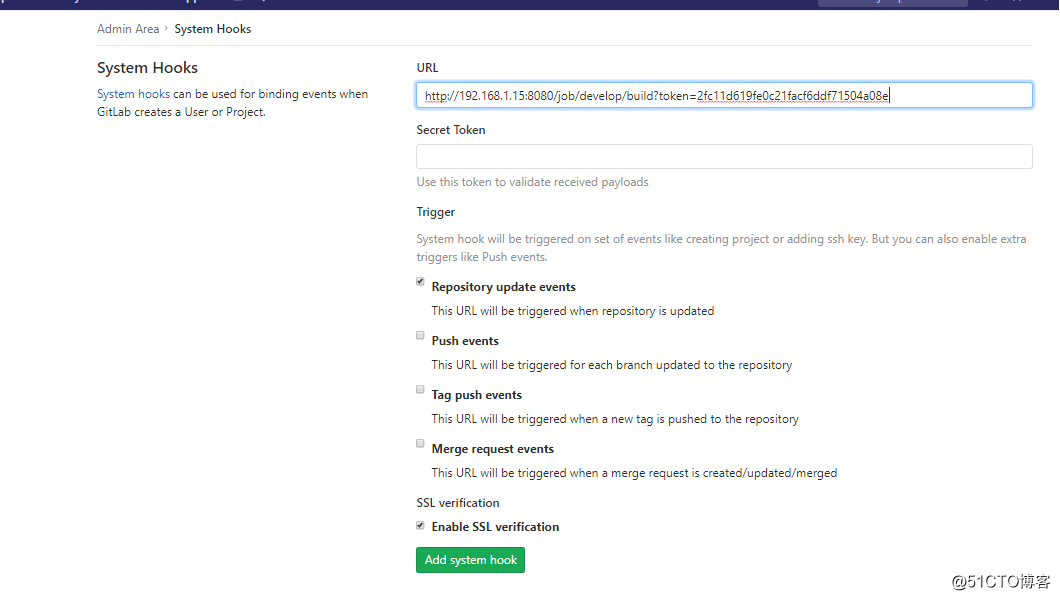Click the Add system hook button
Image resolution: width=1060 pixels, height=600 pixels.
coord(470,559)
